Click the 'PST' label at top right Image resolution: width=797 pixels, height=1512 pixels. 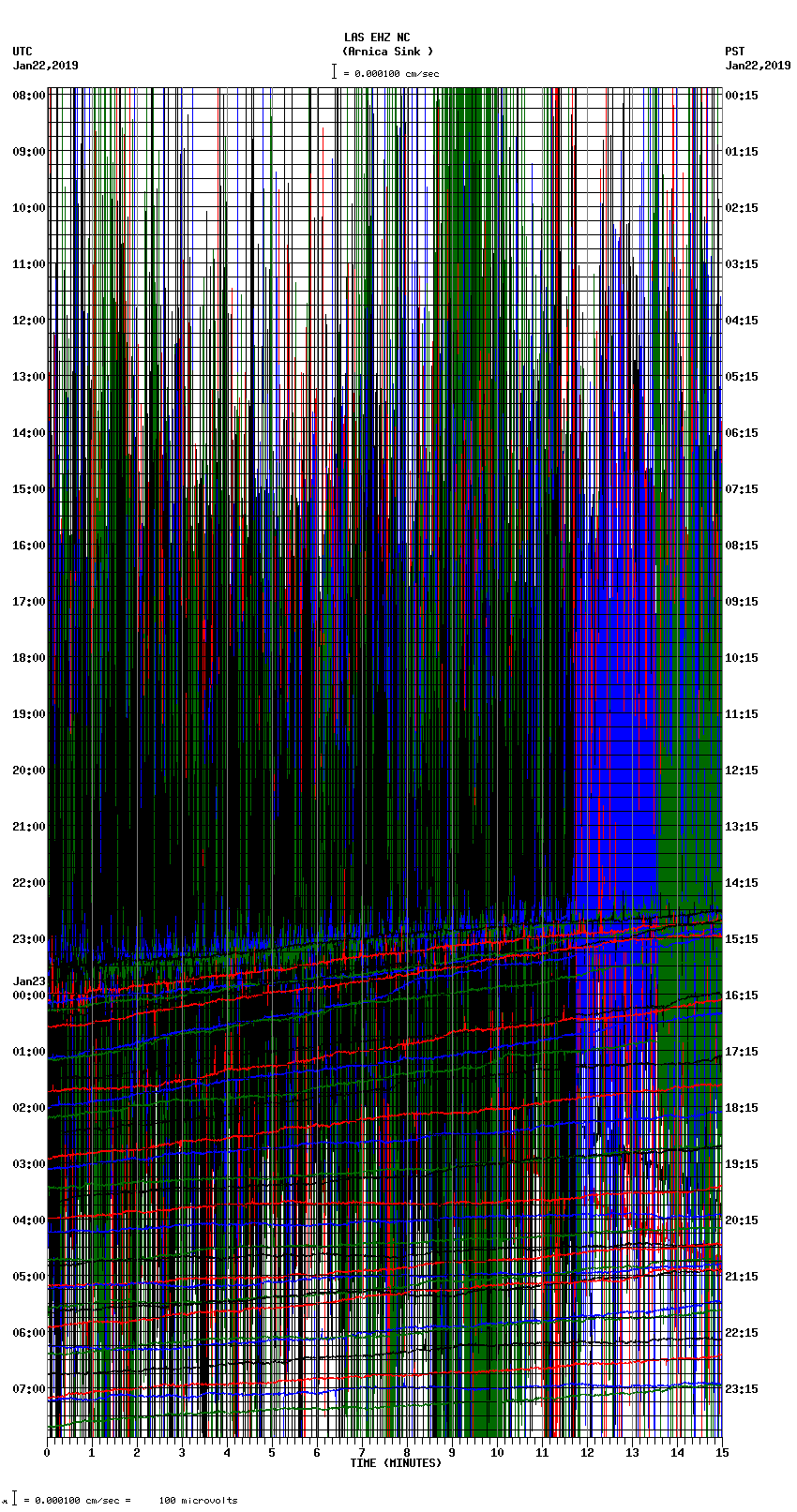click(735, 52)
